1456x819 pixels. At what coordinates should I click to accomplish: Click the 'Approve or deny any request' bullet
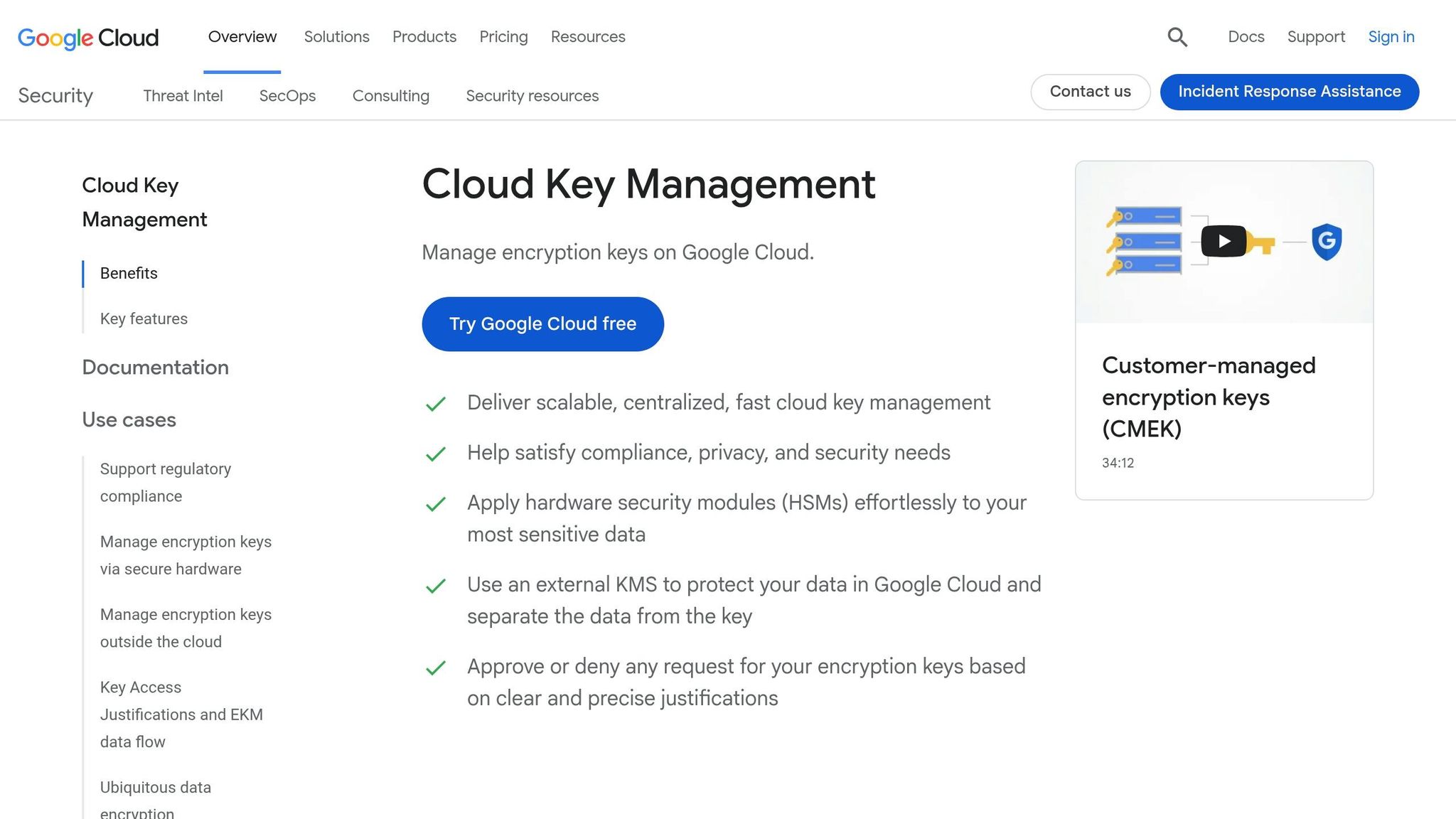tap(746, 682)
